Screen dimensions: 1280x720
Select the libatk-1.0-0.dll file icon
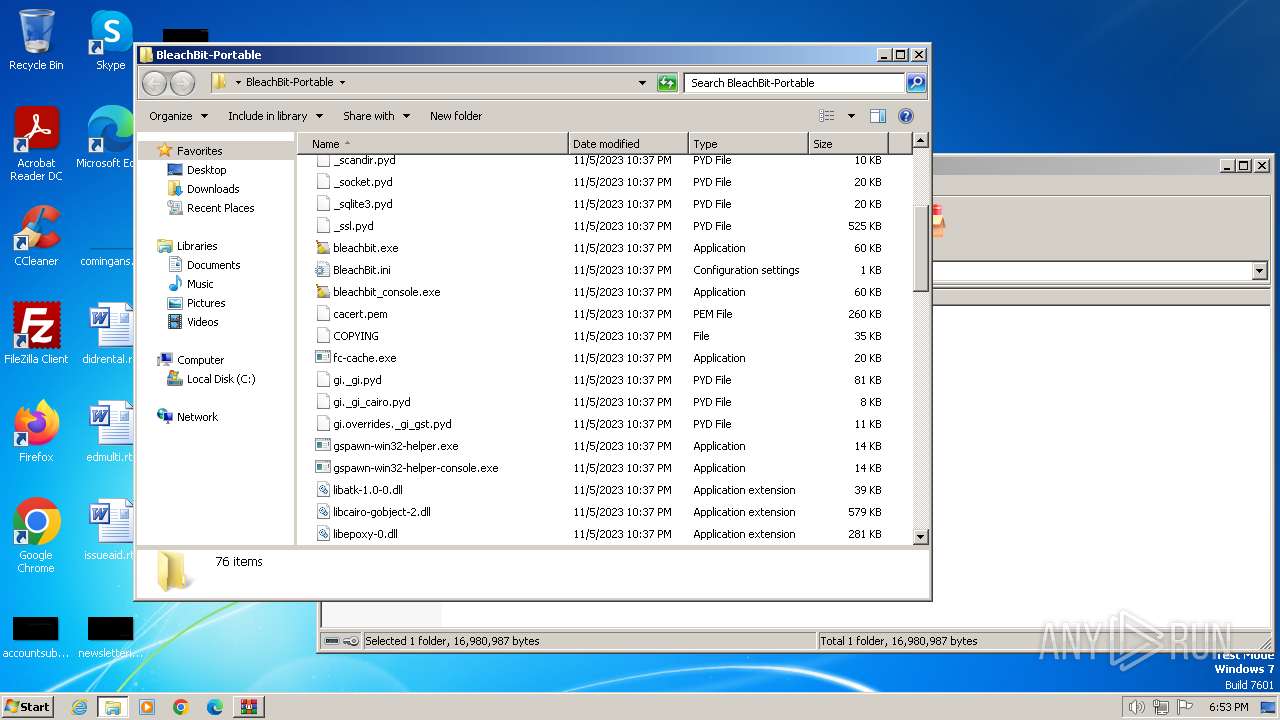(x=322, y=490)
